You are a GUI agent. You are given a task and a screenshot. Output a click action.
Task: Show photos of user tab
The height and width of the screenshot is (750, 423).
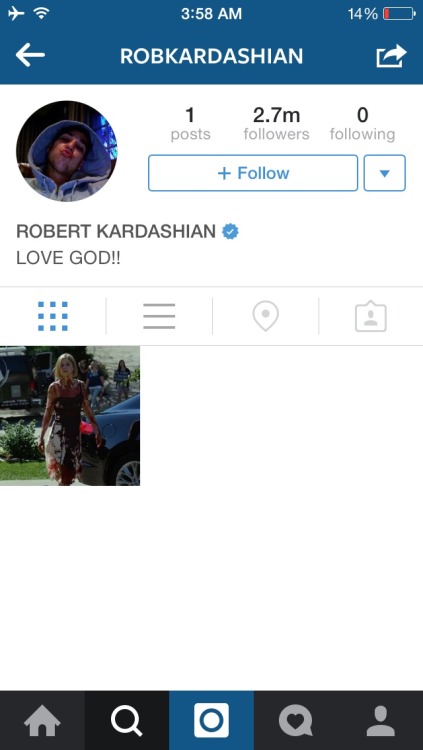[x=371, y=316]
